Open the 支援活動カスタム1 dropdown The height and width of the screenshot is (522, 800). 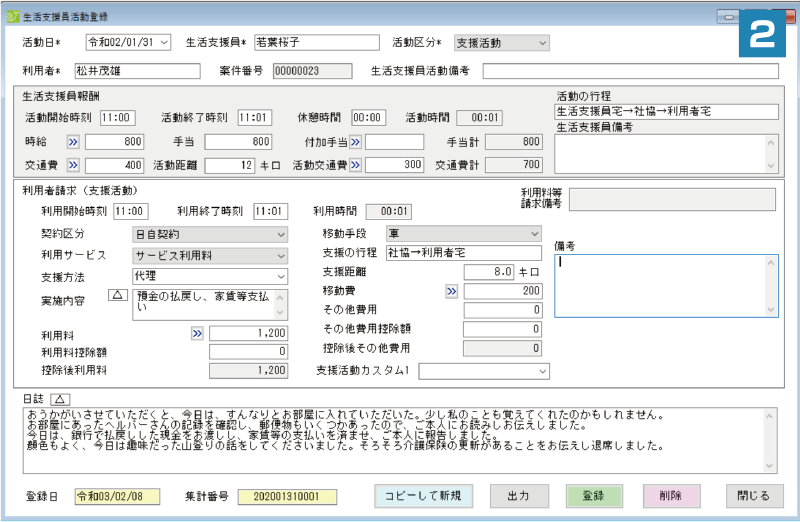[542, 371]
